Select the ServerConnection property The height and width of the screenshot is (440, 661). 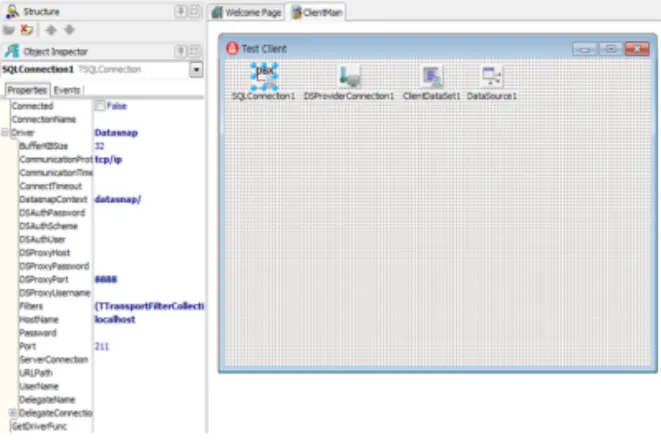point(54,360)
